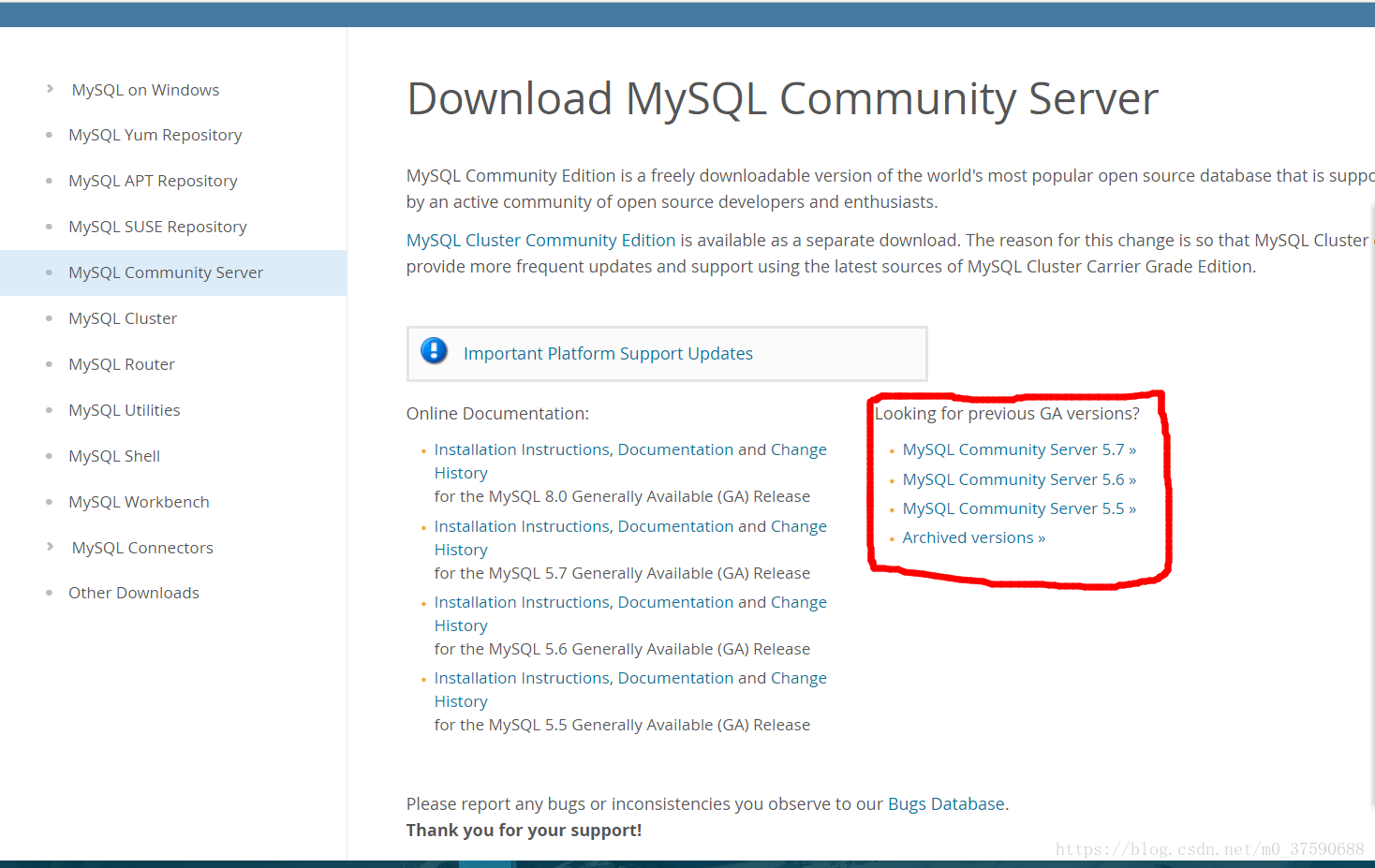Open the Archived versions link

974,537
